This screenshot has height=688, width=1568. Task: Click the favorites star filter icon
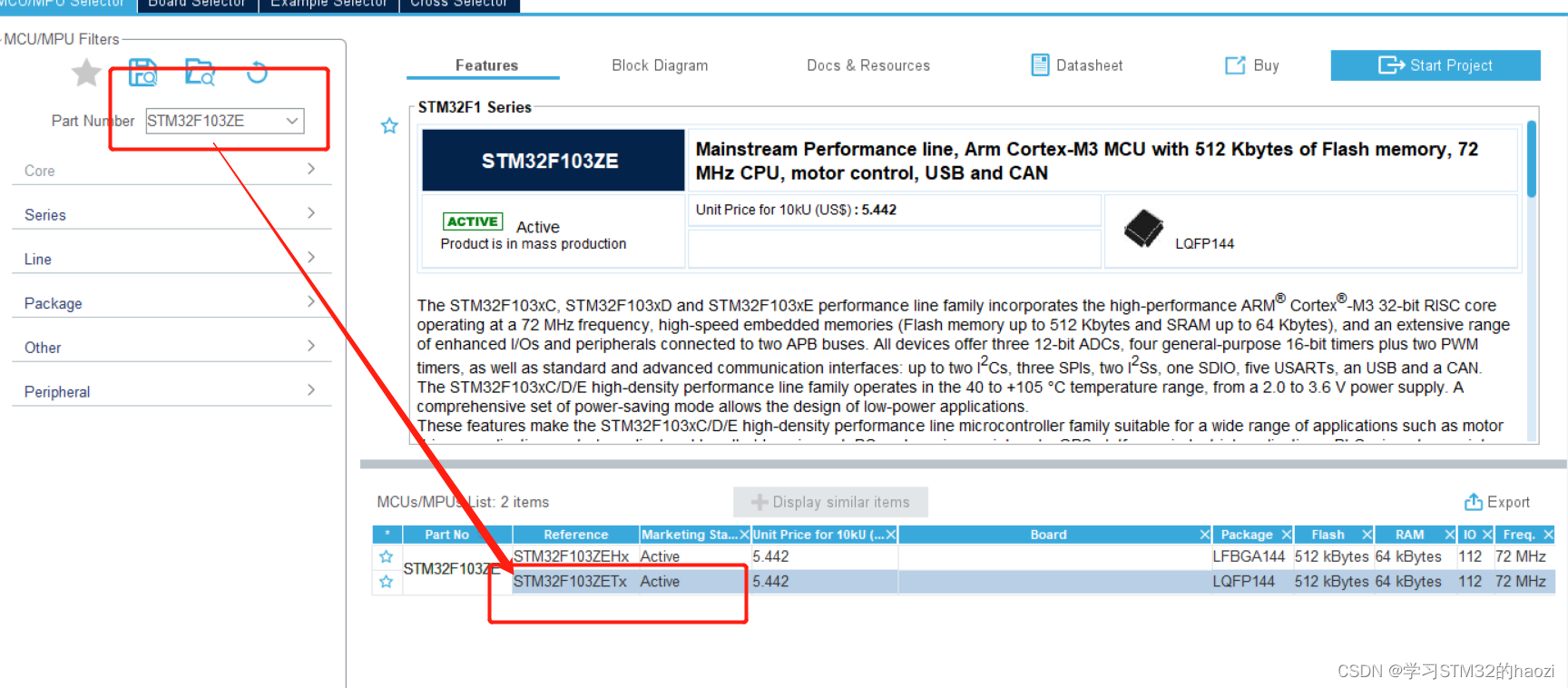point(86,72)
